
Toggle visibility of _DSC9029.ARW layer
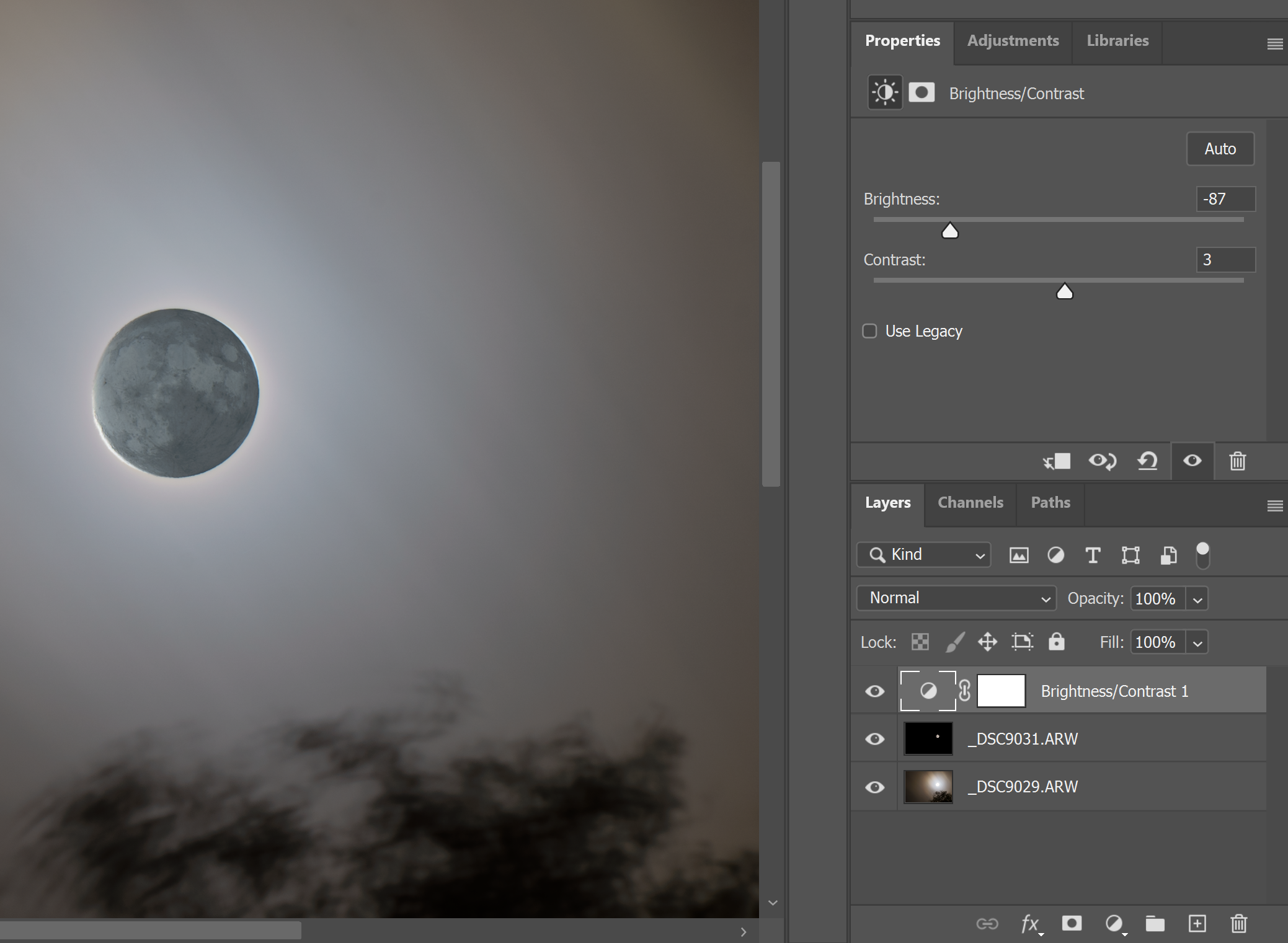(x=875, y=787)
